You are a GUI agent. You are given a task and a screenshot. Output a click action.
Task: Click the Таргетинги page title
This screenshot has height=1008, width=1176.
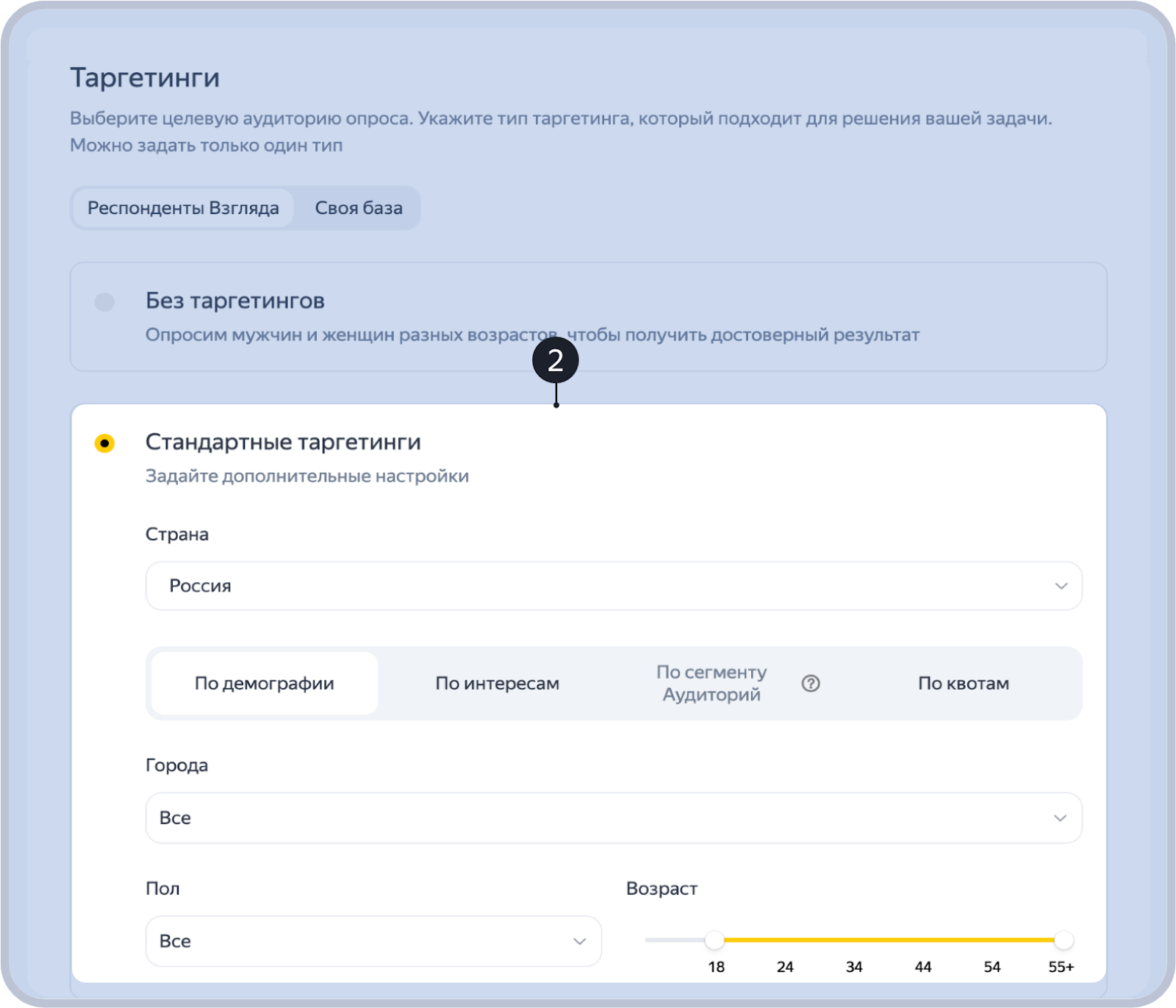coord(145,77)
